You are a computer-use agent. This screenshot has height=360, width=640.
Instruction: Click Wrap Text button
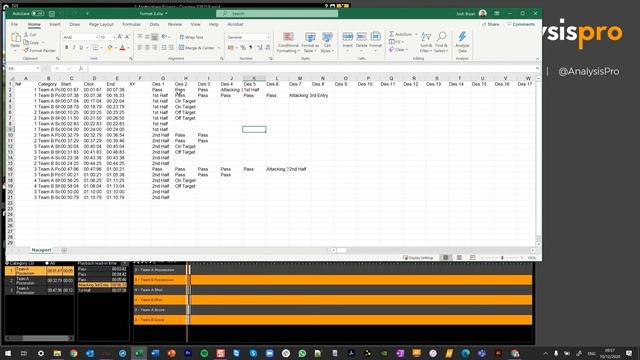191,37
